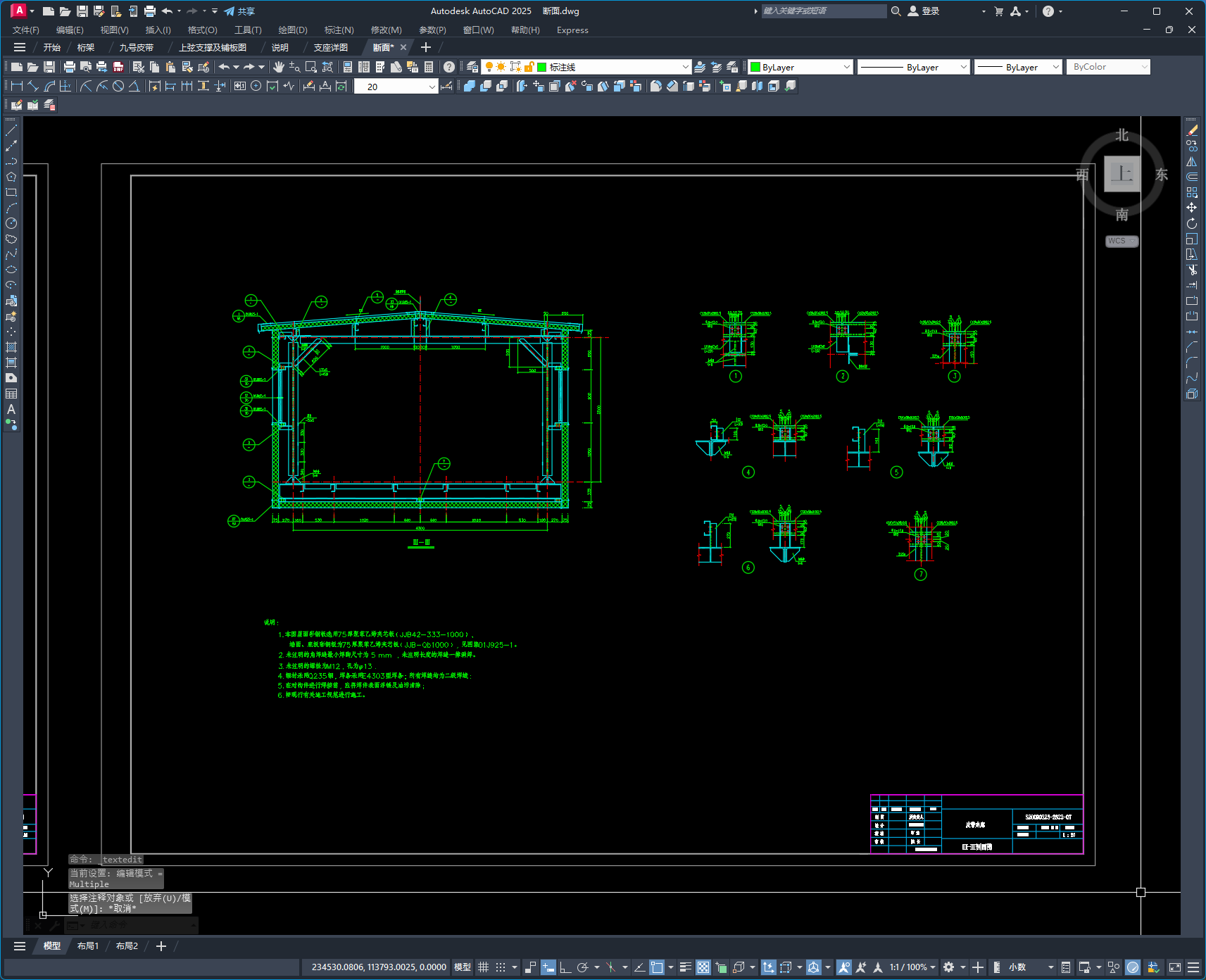The width and height of the screenshot is (1206, 980).
Task: Switch to the 布局1 layout tab
Action: 88,946
